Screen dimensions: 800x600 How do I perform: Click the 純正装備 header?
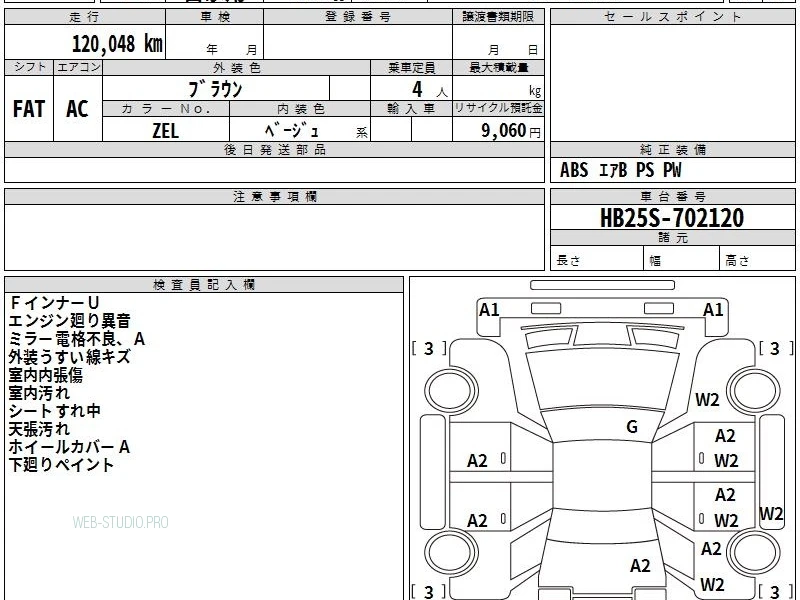tap(672, 150)
